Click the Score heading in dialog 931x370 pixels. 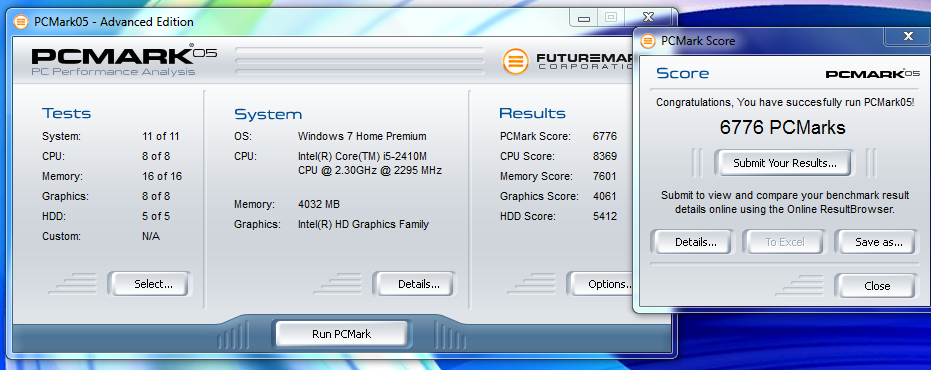point(682,74)
